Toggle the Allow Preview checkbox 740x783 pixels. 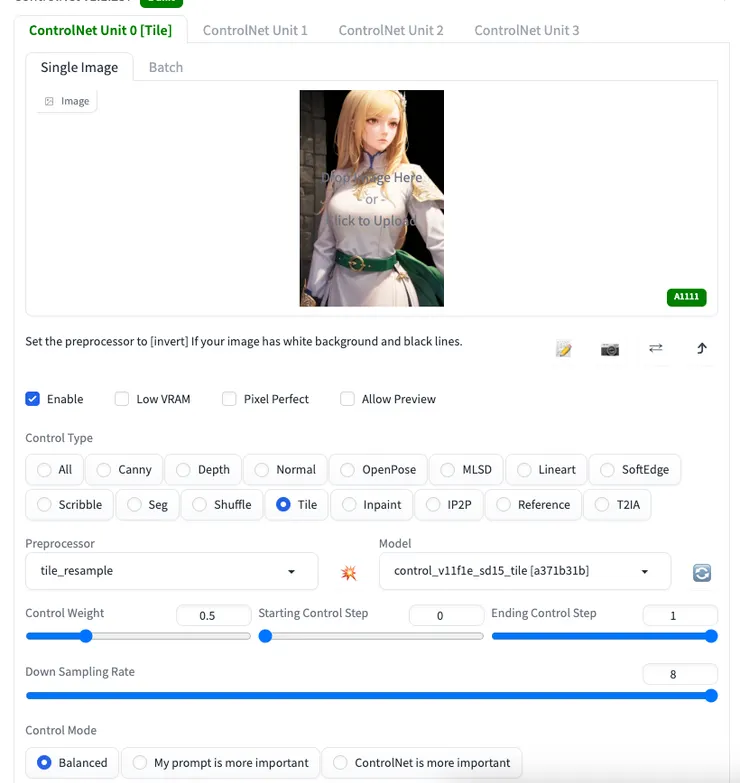(x=347, y=399)
